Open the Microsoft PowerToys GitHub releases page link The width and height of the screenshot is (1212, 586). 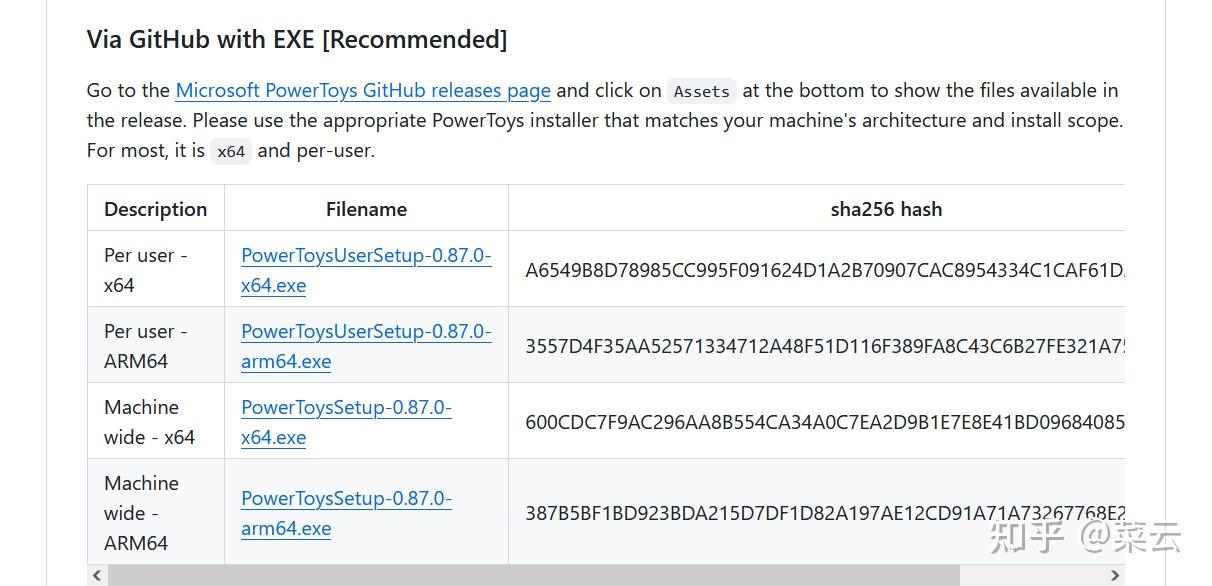(362, 90)
